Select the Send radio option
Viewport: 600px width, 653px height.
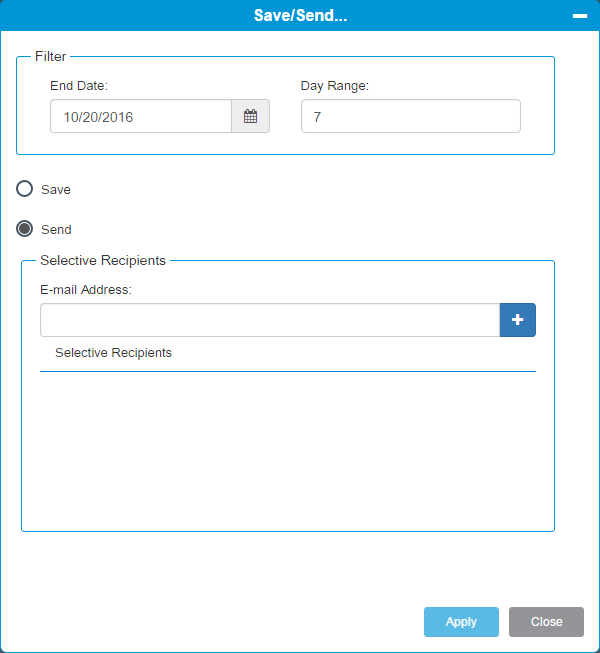click(25, 229)
